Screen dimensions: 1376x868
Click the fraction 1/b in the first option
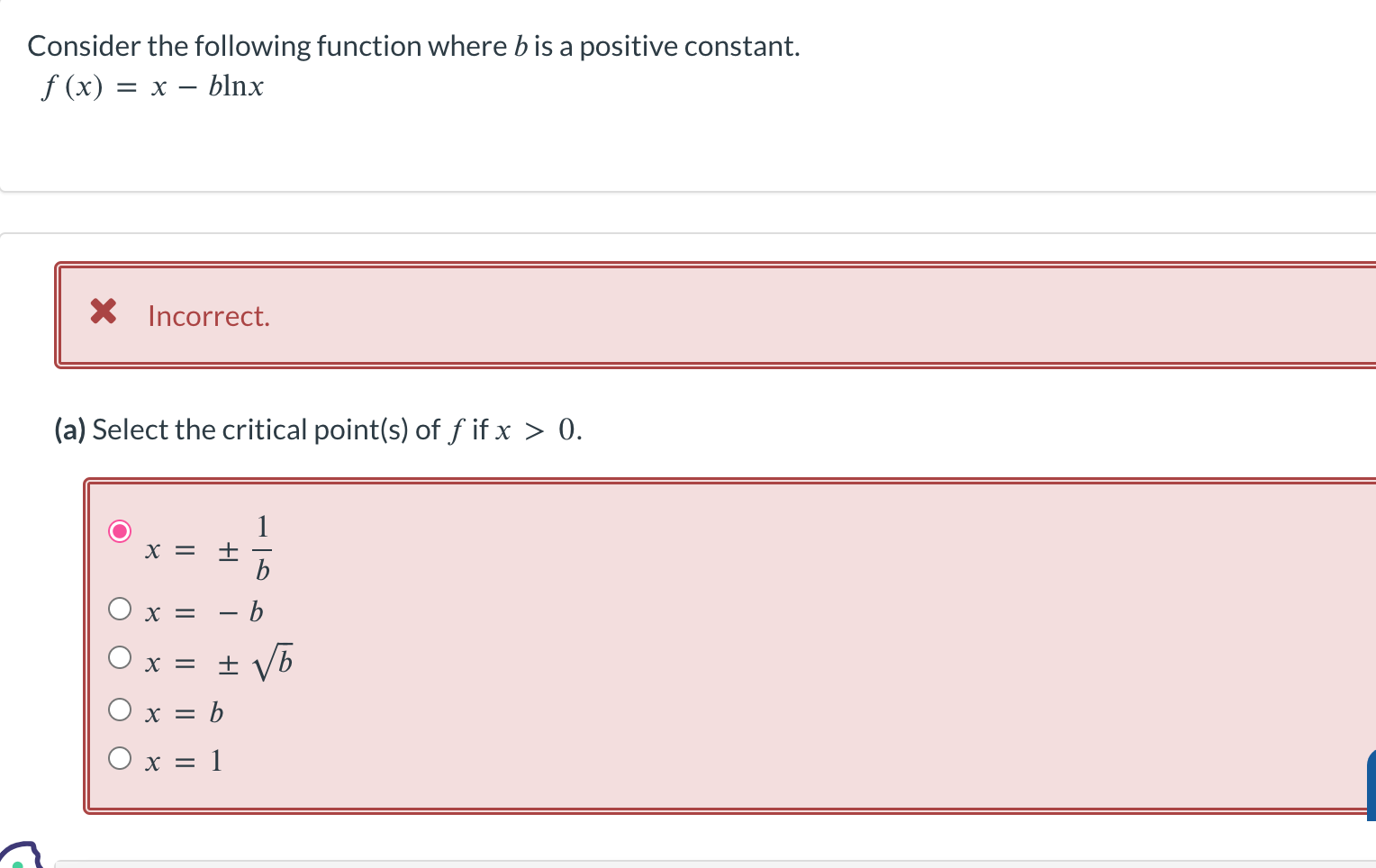click(x=261, y=547)
